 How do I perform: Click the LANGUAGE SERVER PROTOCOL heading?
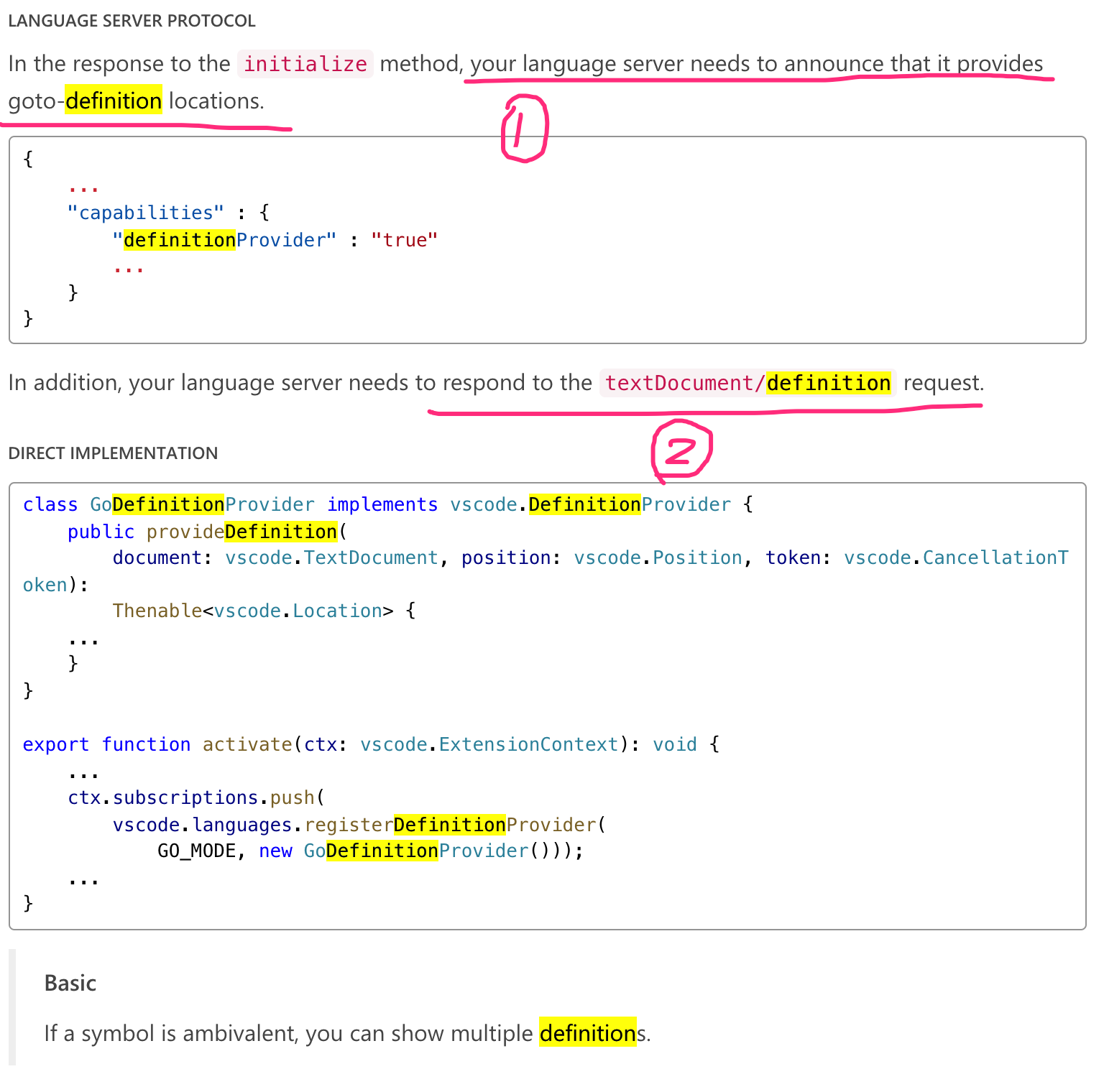tap(132, 21)
